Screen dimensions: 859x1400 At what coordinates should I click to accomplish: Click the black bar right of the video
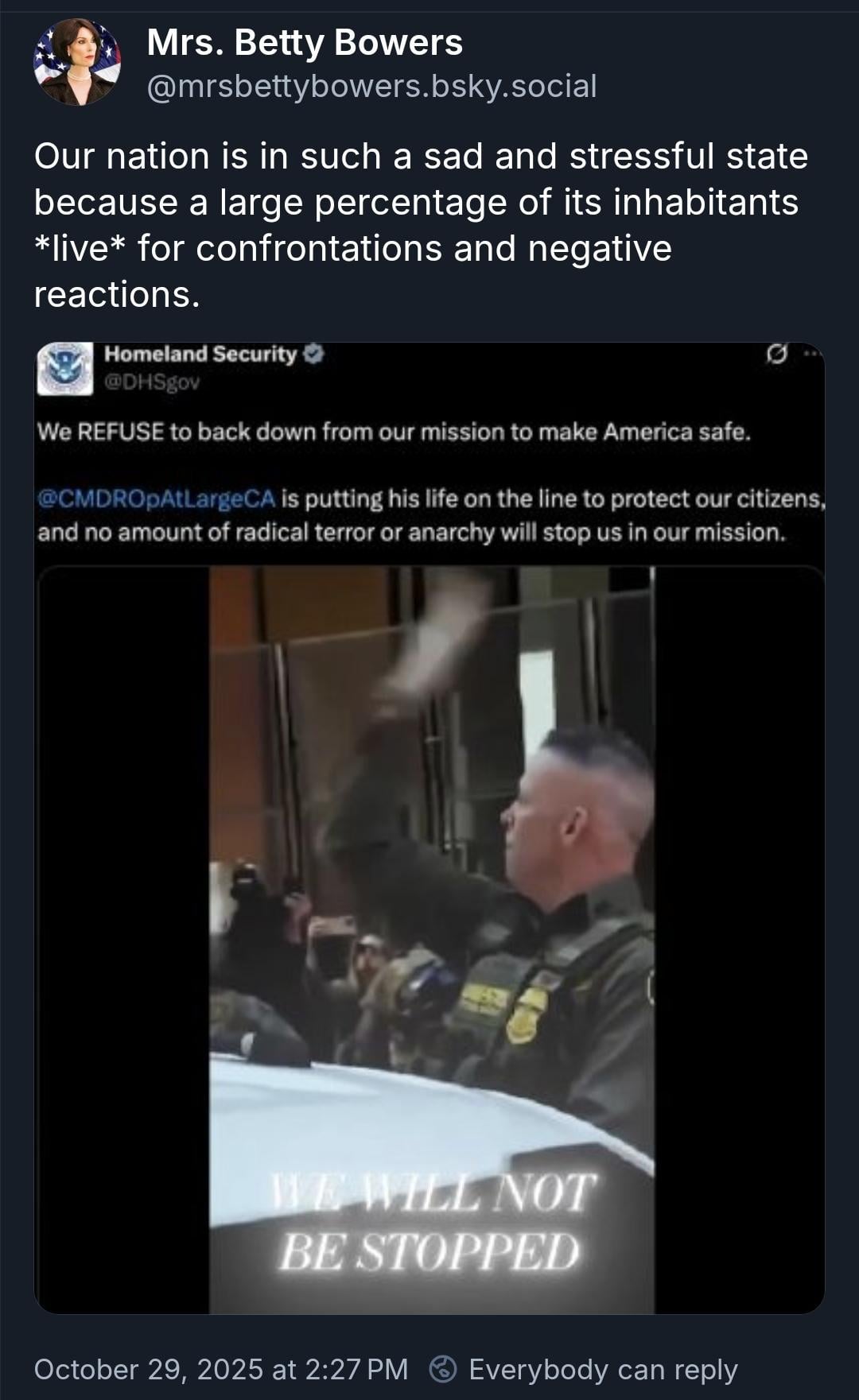(x=739, y=938)
